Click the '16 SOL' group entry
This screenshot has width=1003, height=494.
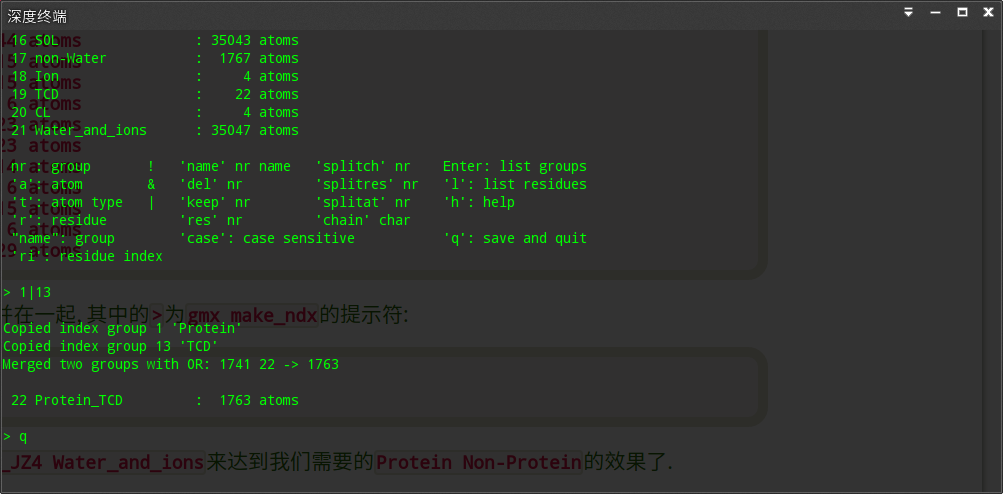coord(154,40)
